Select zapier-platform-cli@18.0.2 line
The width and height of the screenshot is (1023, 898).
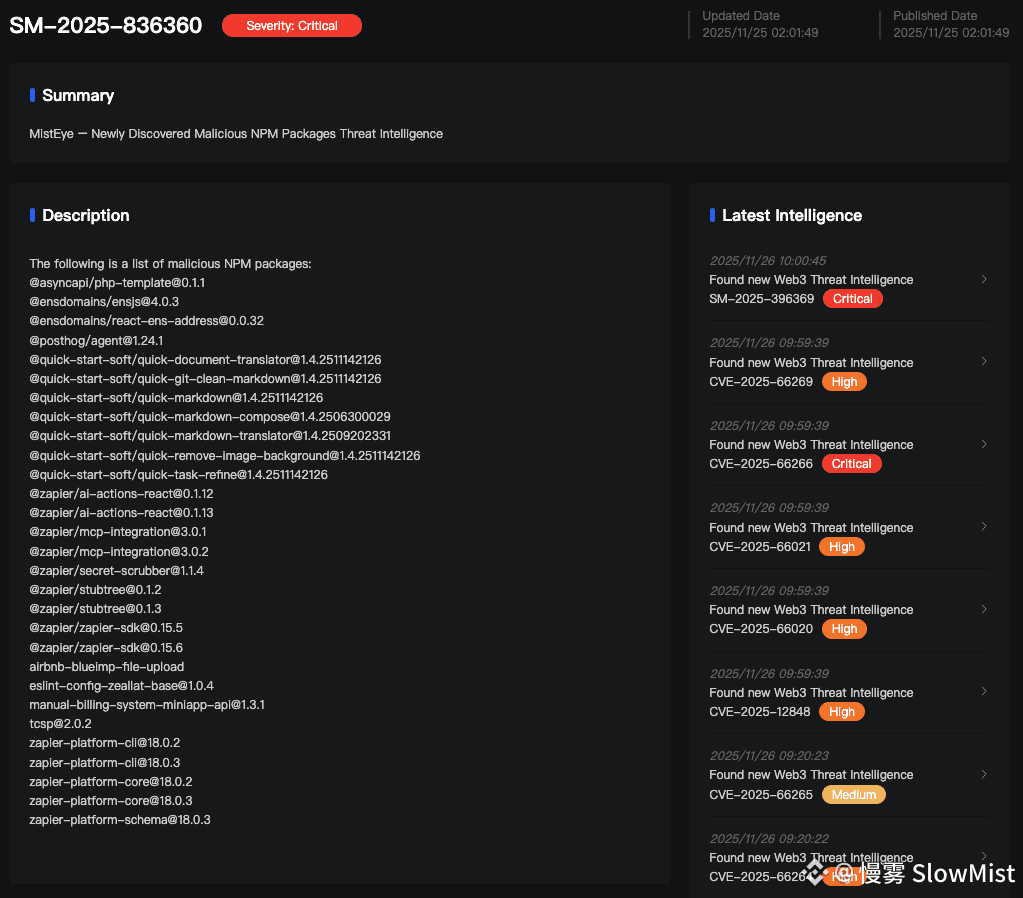click(x=105, y=743)
